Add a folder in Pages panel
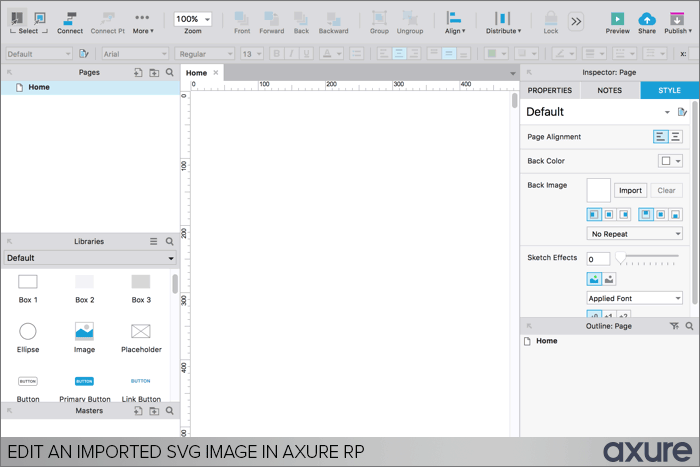 [x=154, y=72]
